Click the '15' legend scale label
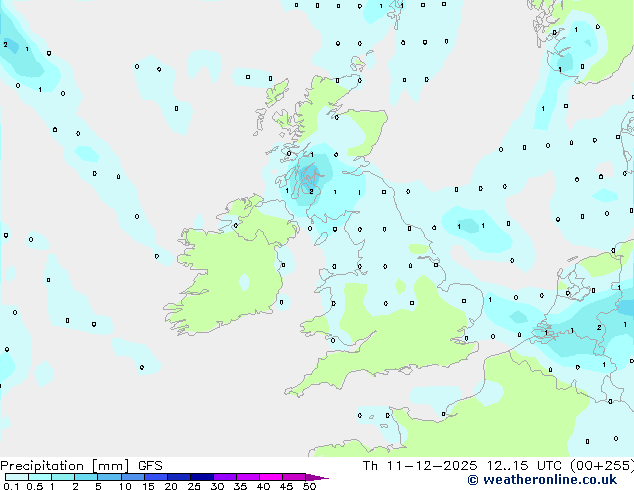The image size is (634, 490). click(148, 486)
